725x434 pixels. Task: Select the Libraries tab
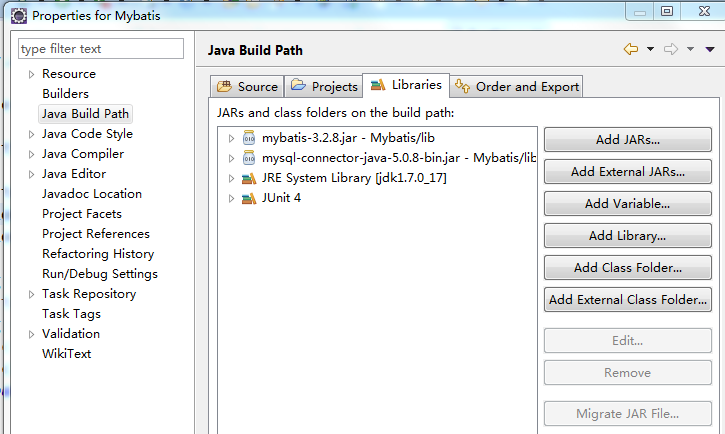pyautogui.click(x=406, y=85)
